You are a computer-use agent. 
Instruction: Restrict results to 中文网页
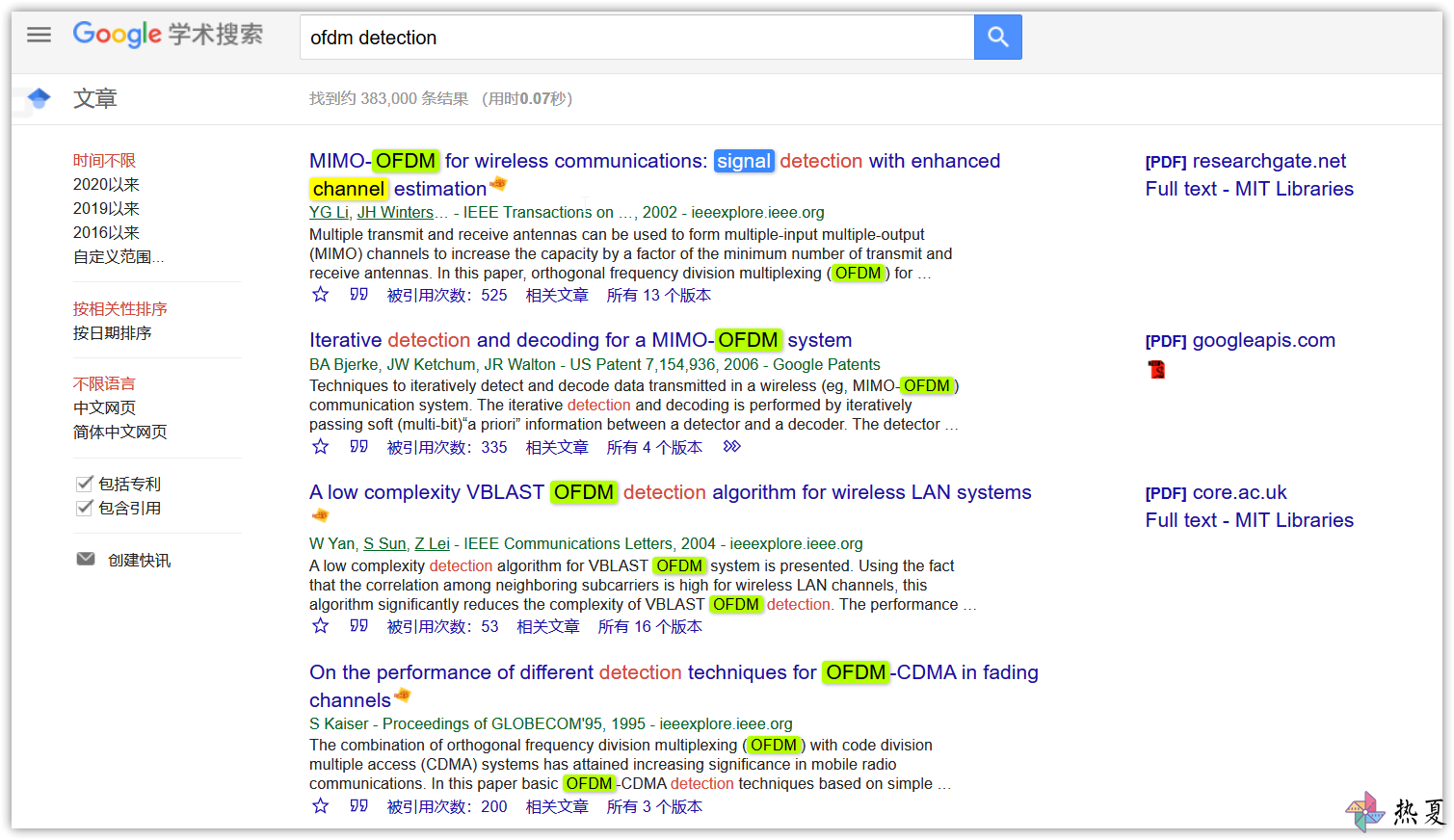tap(104, 407)
